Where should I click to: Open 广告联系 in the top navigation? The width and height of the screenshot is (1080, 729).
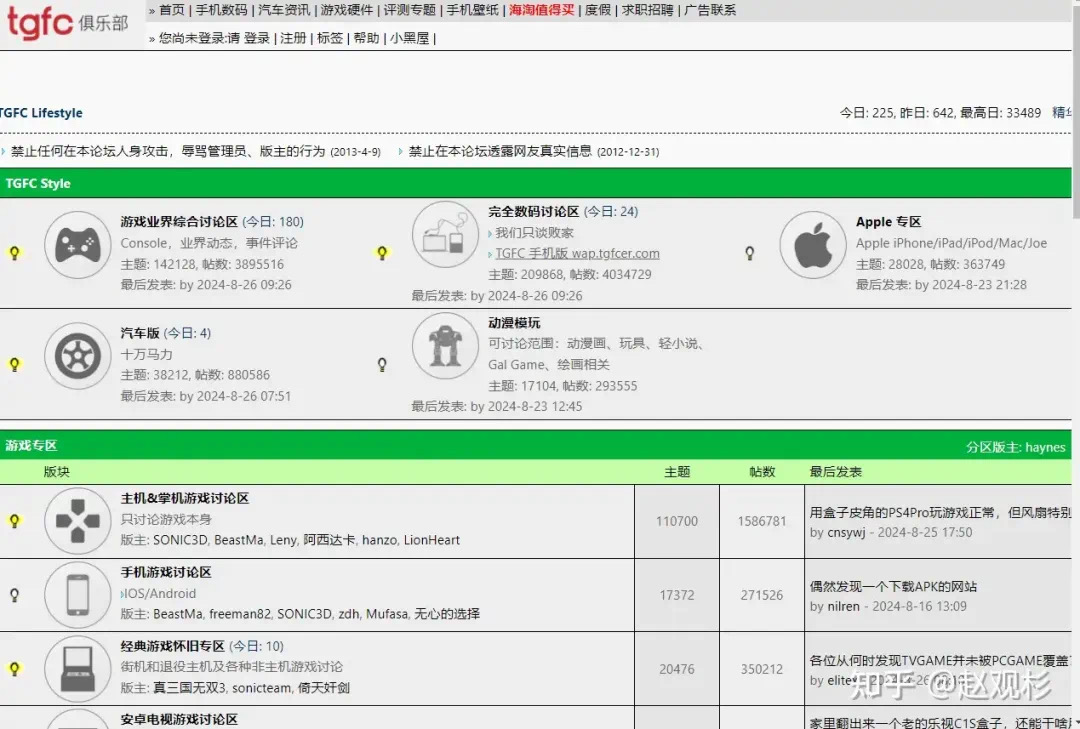pos(710,10)
